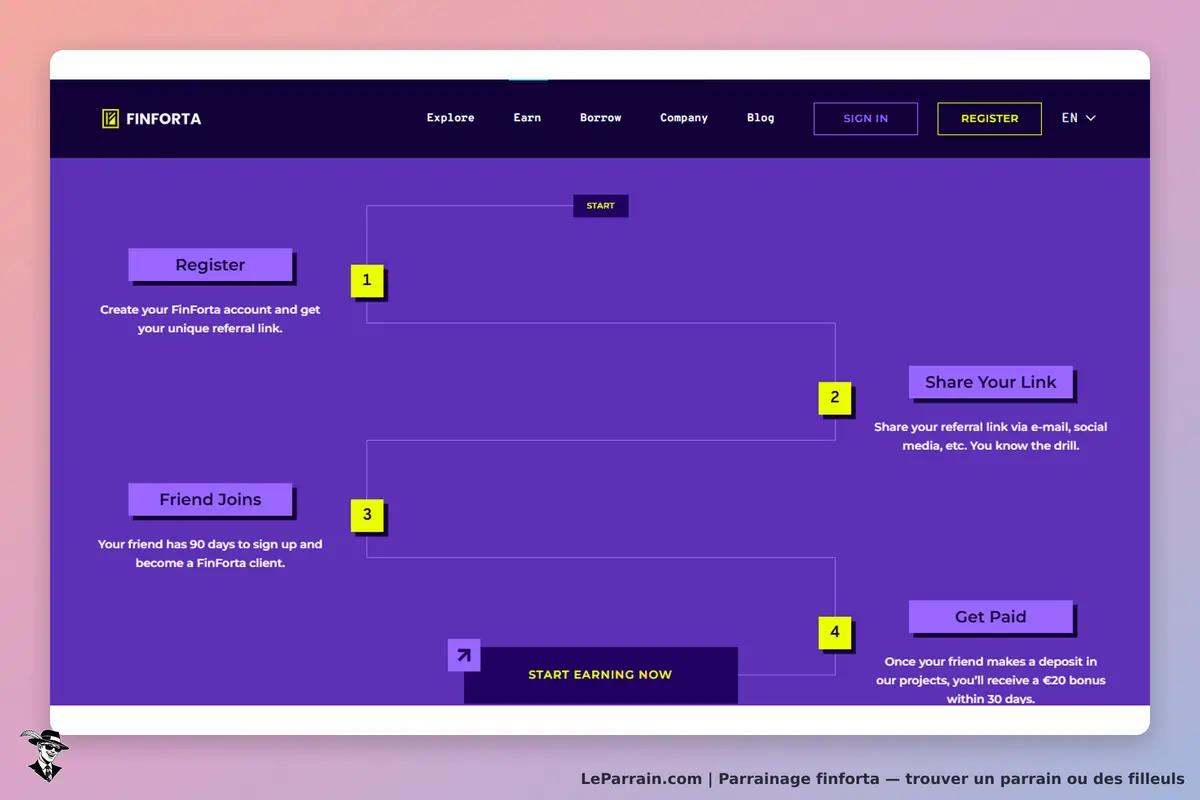Image resolution: width=1200 pixels, height=800 pixels.
Task: Expand the EN language dropdown
Action: tap(1078, 118)
